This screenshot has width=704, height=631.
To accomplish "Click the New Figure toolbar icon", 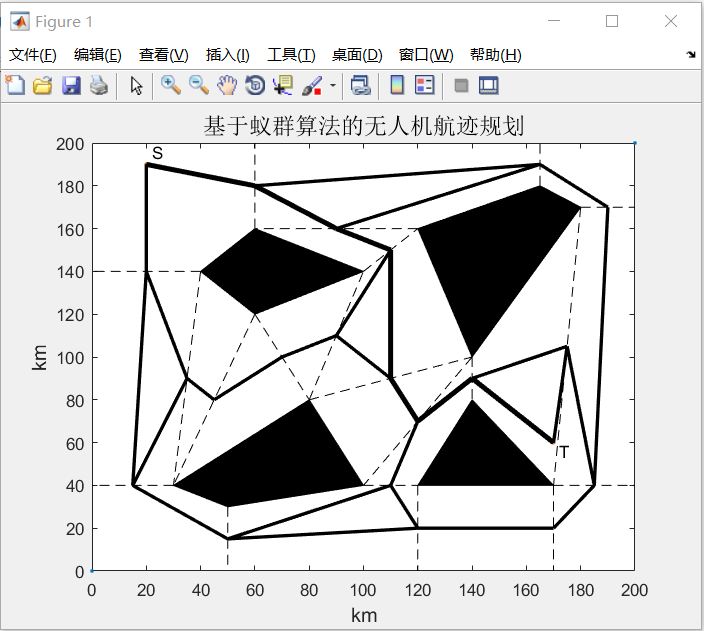I will click(15, 85).
